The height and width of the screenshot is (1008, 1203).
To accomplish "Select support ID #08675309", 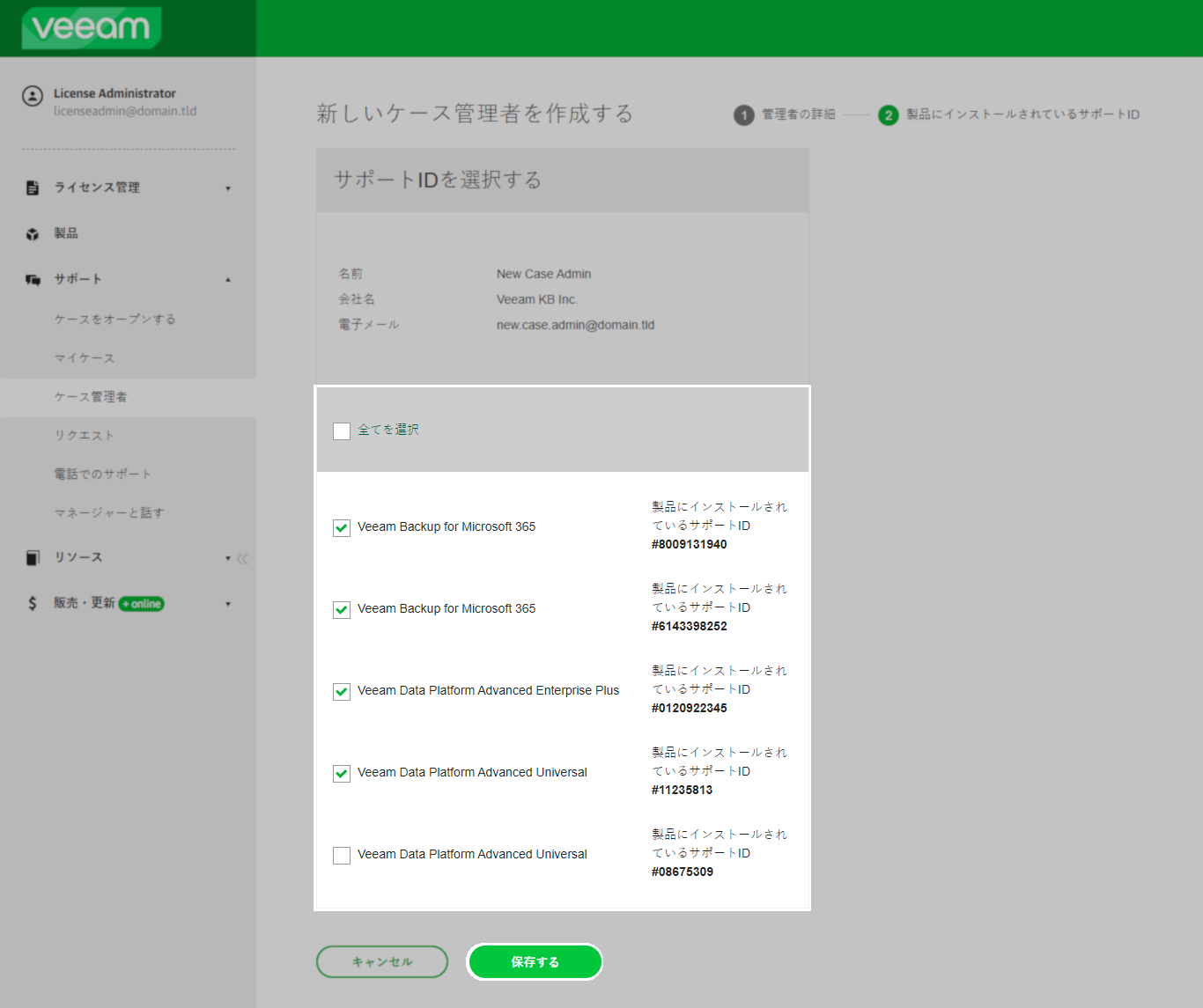I will click(x=683, y=872).
